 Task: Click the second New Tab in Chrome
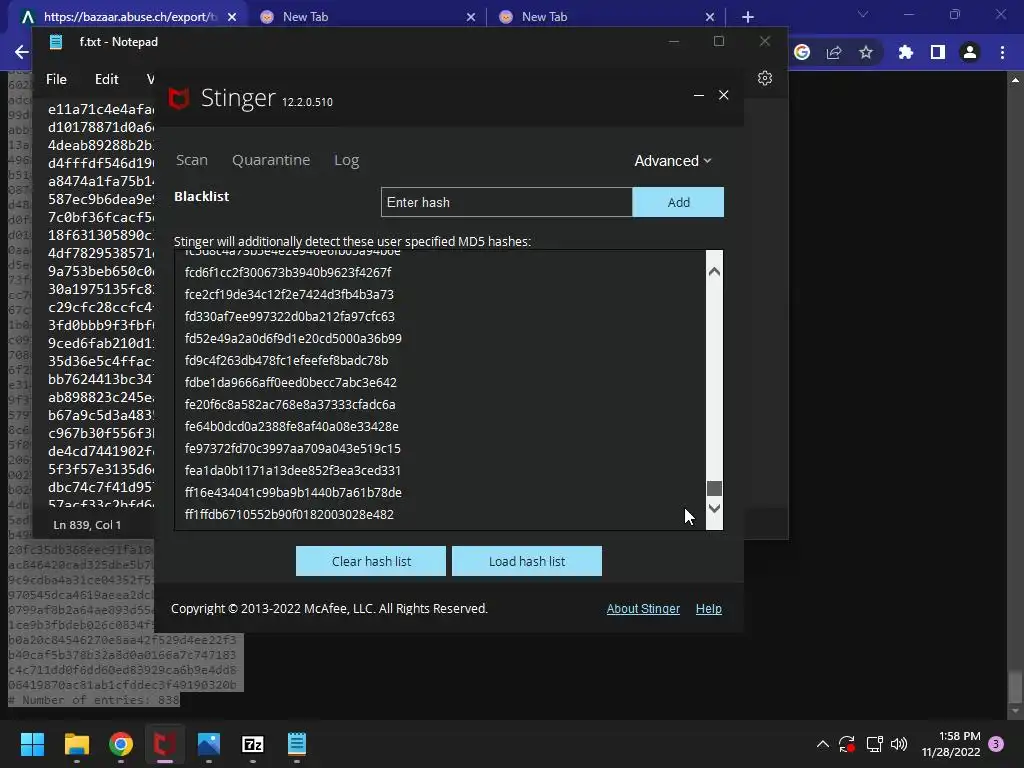pyautogui.click(x=544, y=17)
